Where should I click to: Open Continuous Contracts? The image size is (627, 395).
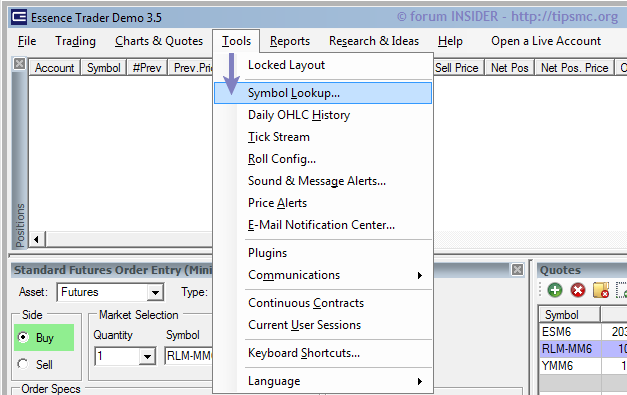pos(323,303)
